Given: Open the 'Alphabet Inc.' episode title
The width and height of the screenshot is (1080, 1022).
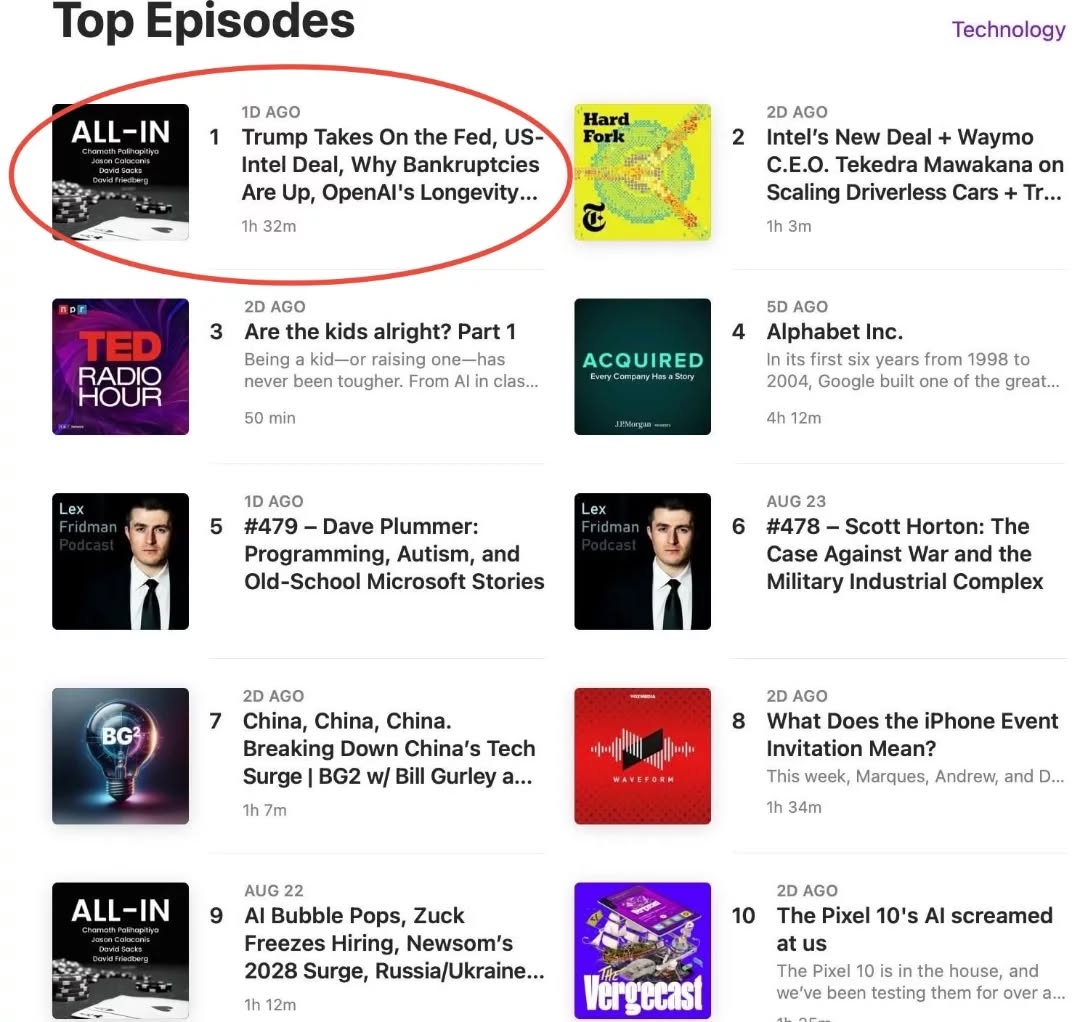Looking at the screenshot, I should coord(835,331).
